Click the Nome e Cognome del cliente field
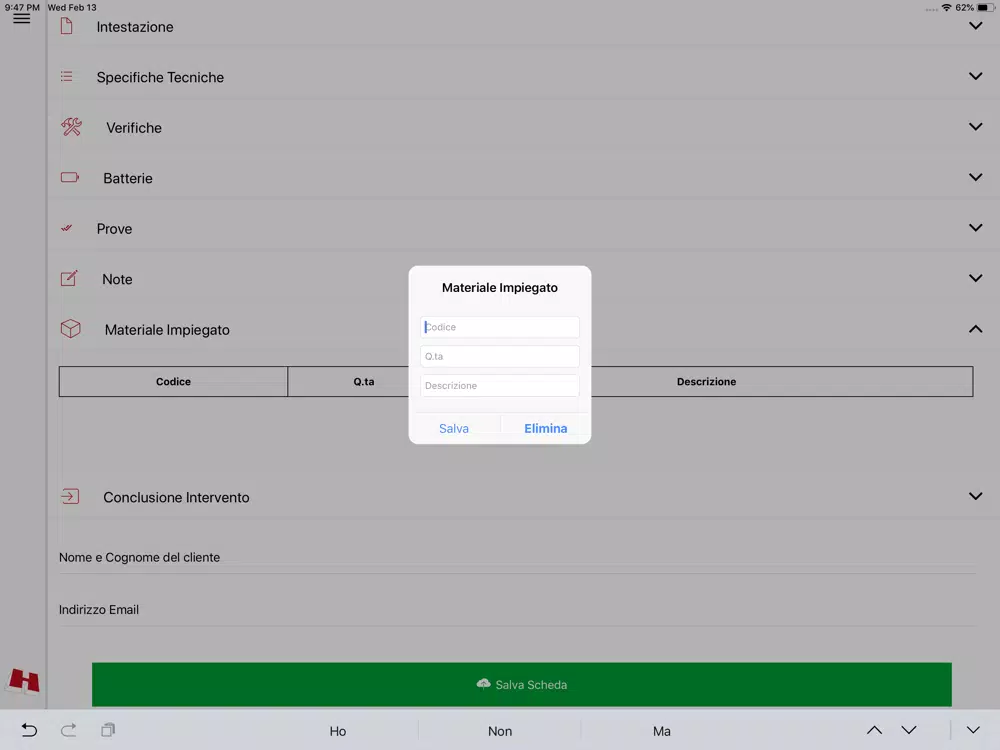The height and width of the screenshot is (750, 1000). [x=517, y=557]
